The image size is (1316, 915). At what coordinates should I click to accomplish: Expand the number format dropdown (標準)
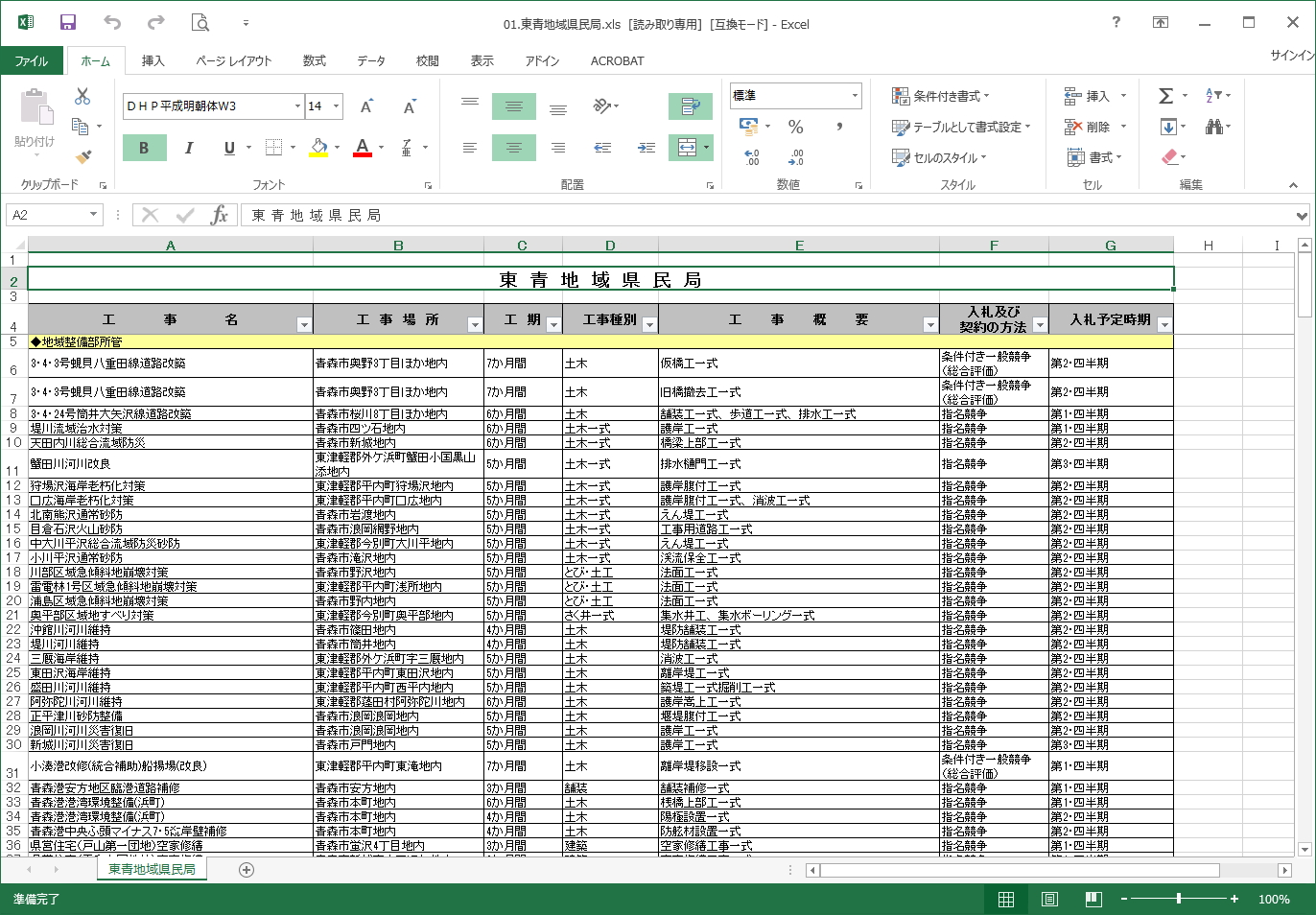[855, 95]
